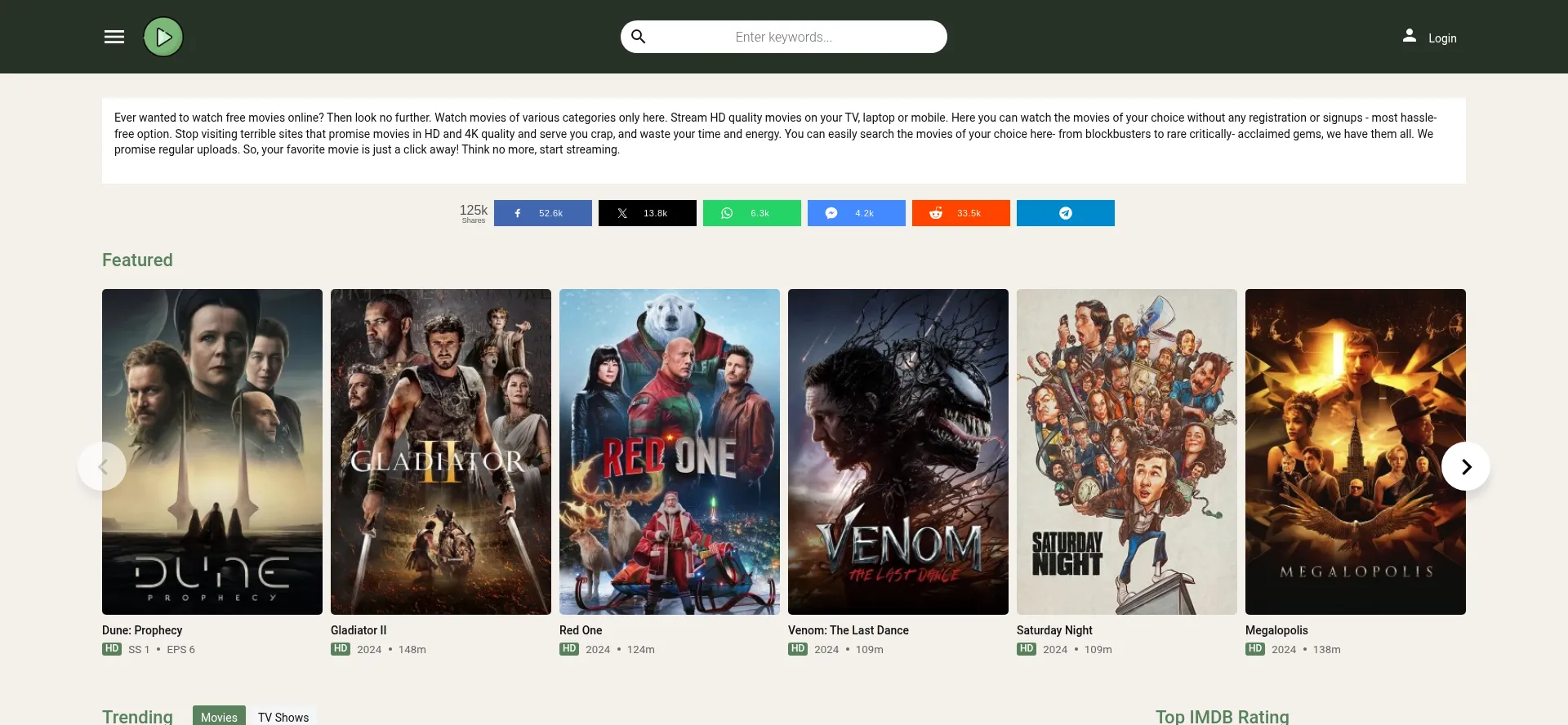The image size is (1568, 725).
Task: Open the Red One poster
Action: point(670,451)
